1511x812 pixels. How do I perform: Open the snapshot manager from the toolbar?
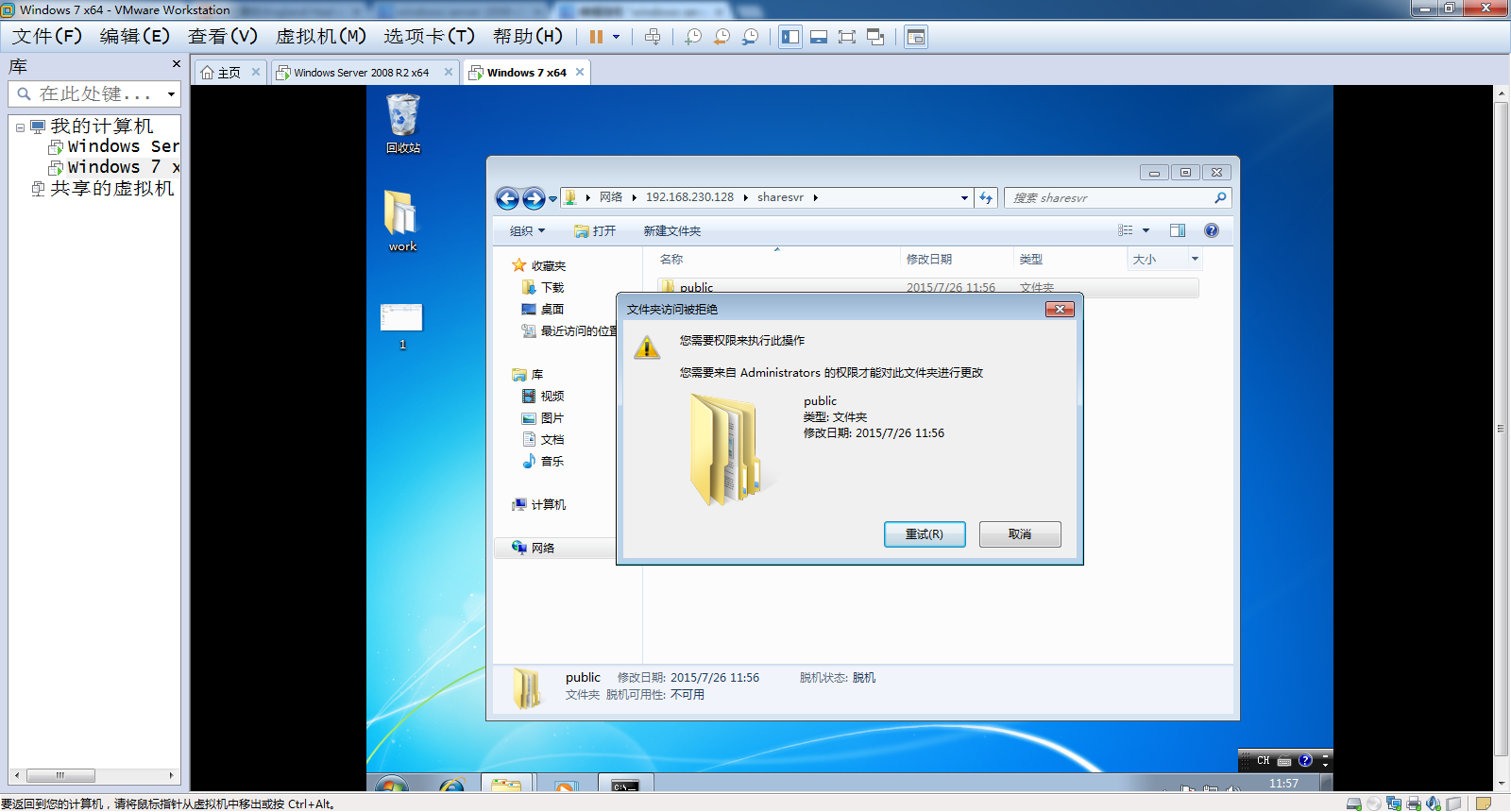[x=750, y=37]
